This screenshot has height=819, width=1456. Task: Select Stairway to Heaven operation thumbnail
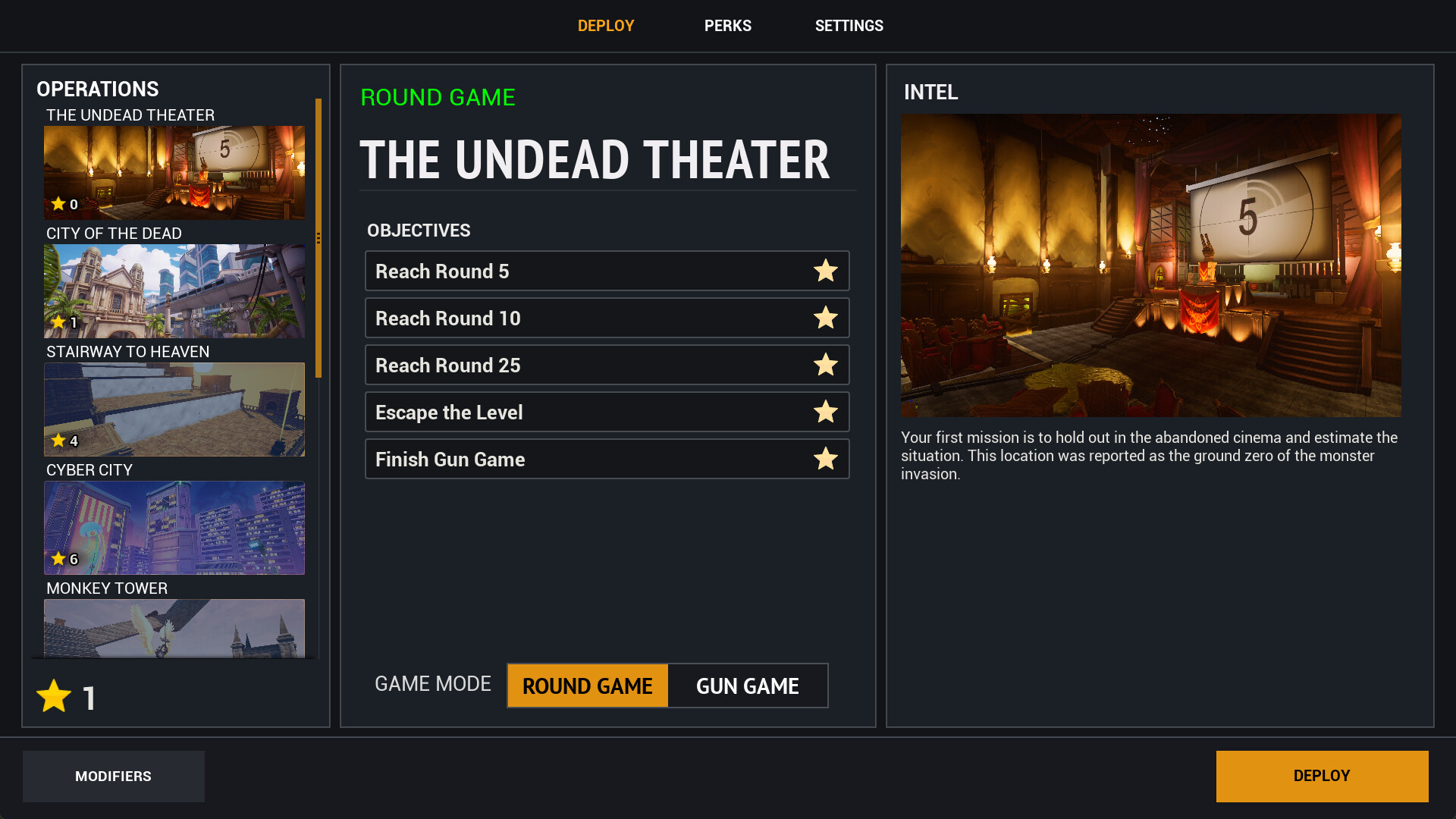pyautogui.click(x=174, y=409)
